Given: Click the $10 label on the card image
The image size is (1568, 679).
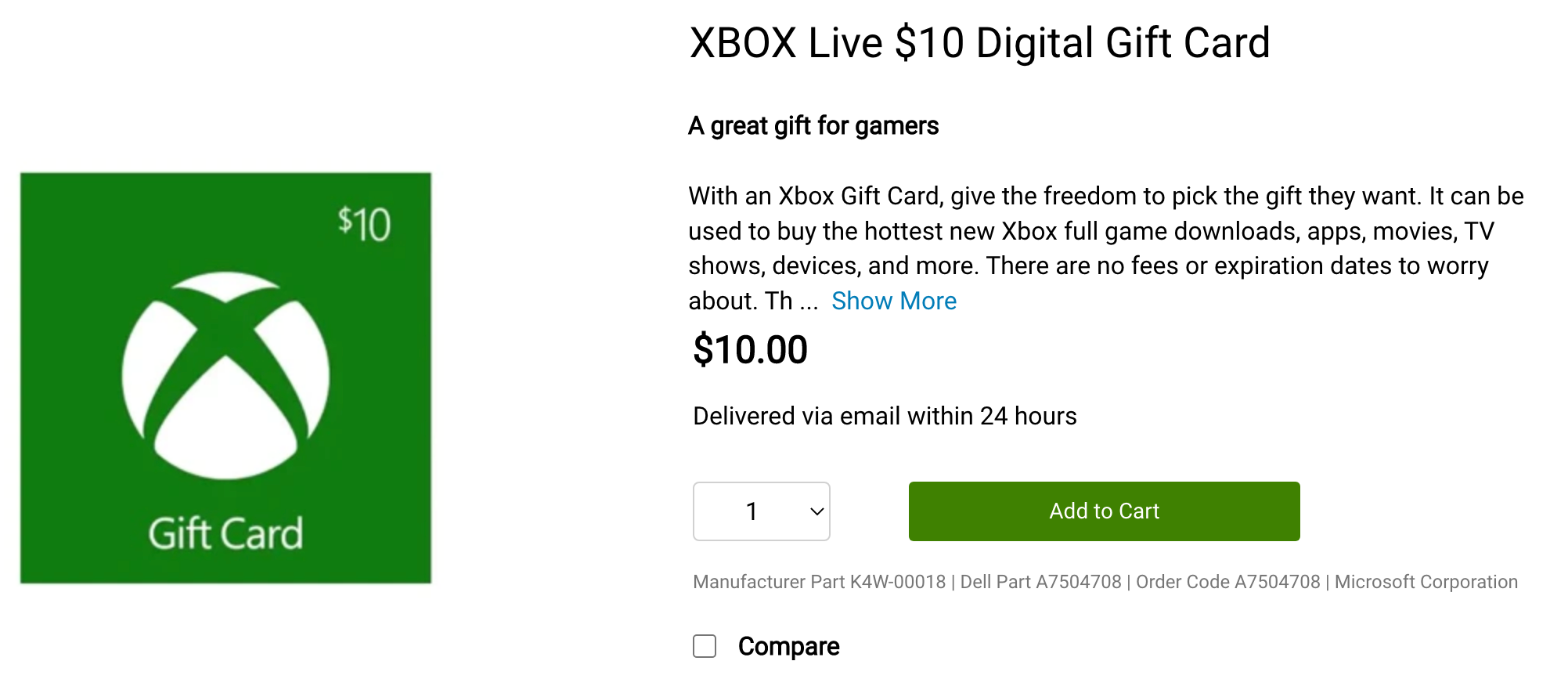Looking at the screenshot, I should (x=364, y=225).
